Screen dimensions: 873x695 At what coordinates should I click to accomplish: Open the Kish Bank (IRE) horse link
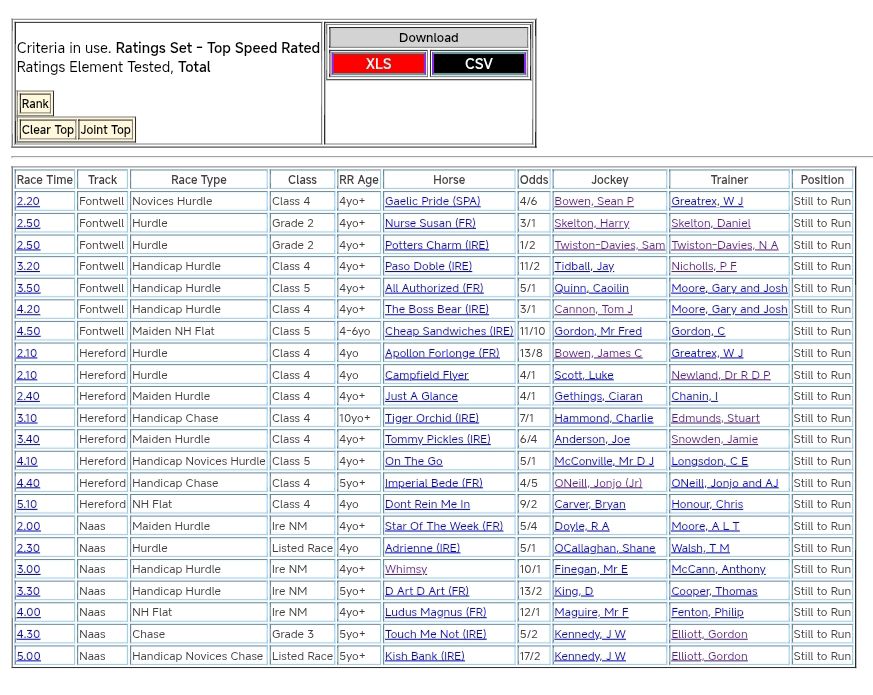(424, 656)
